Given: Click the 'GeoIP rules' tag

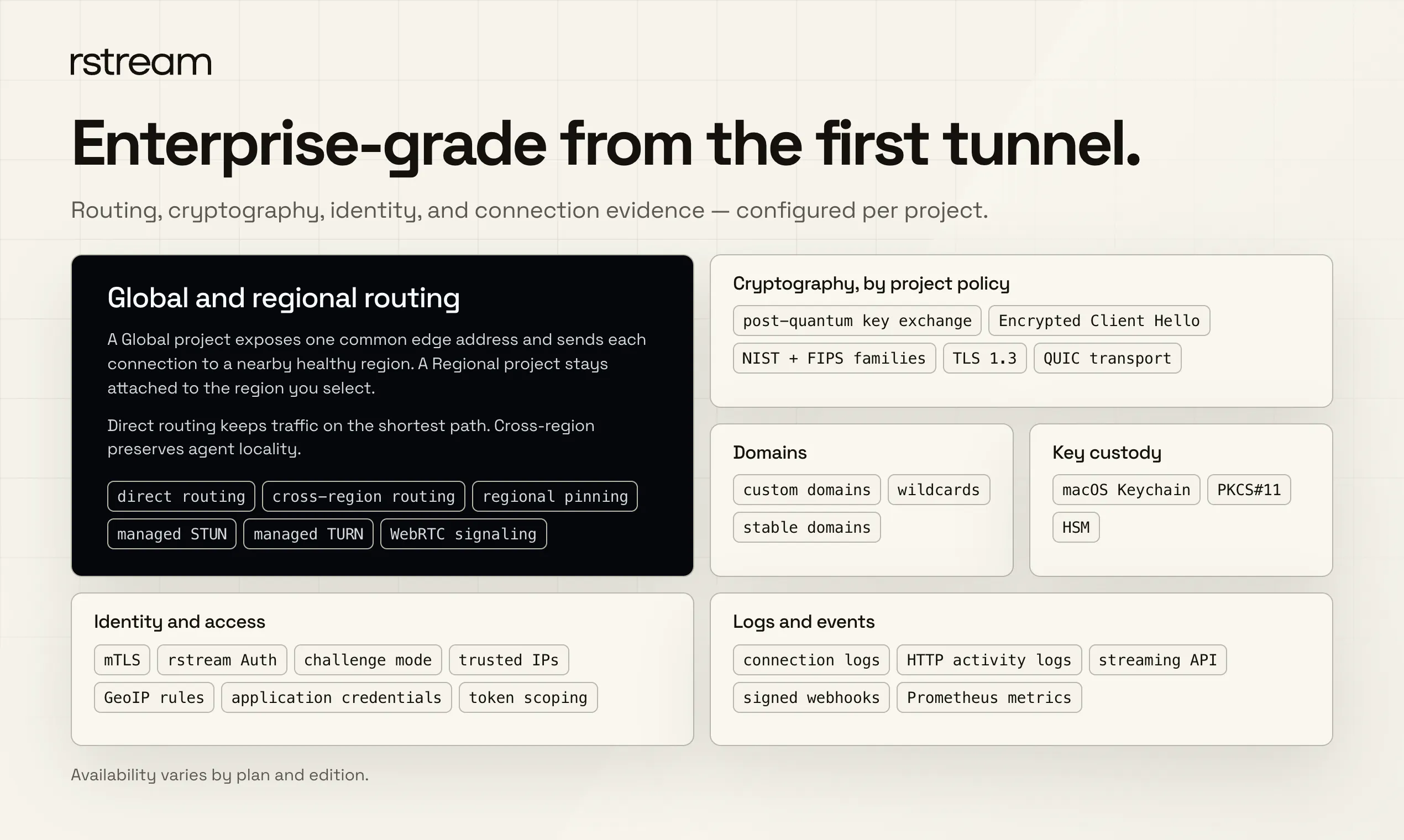Looking at the screenshot, I should 154,697.
